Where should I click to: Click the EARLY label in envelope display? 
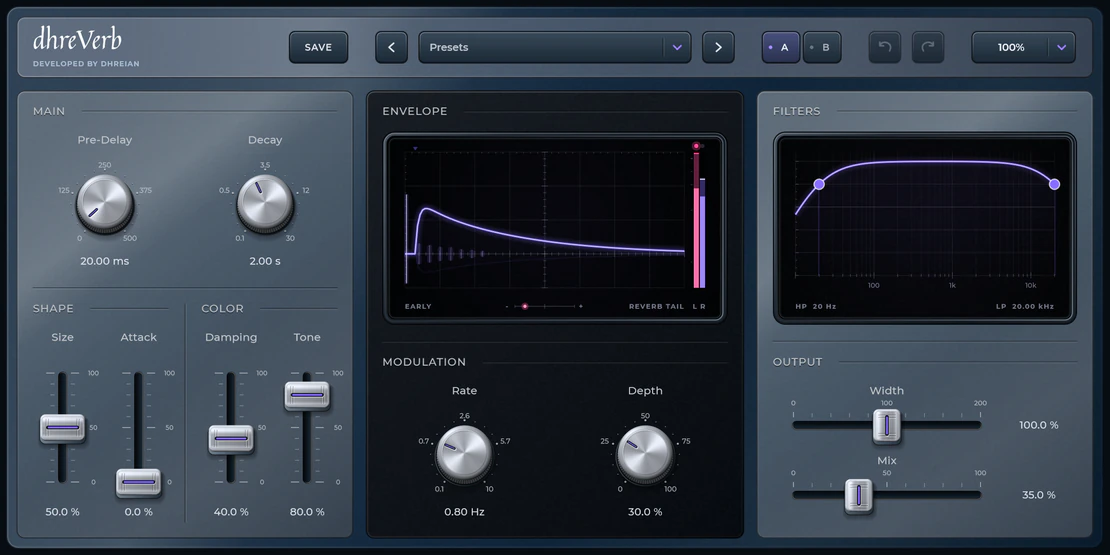(418, 307)
